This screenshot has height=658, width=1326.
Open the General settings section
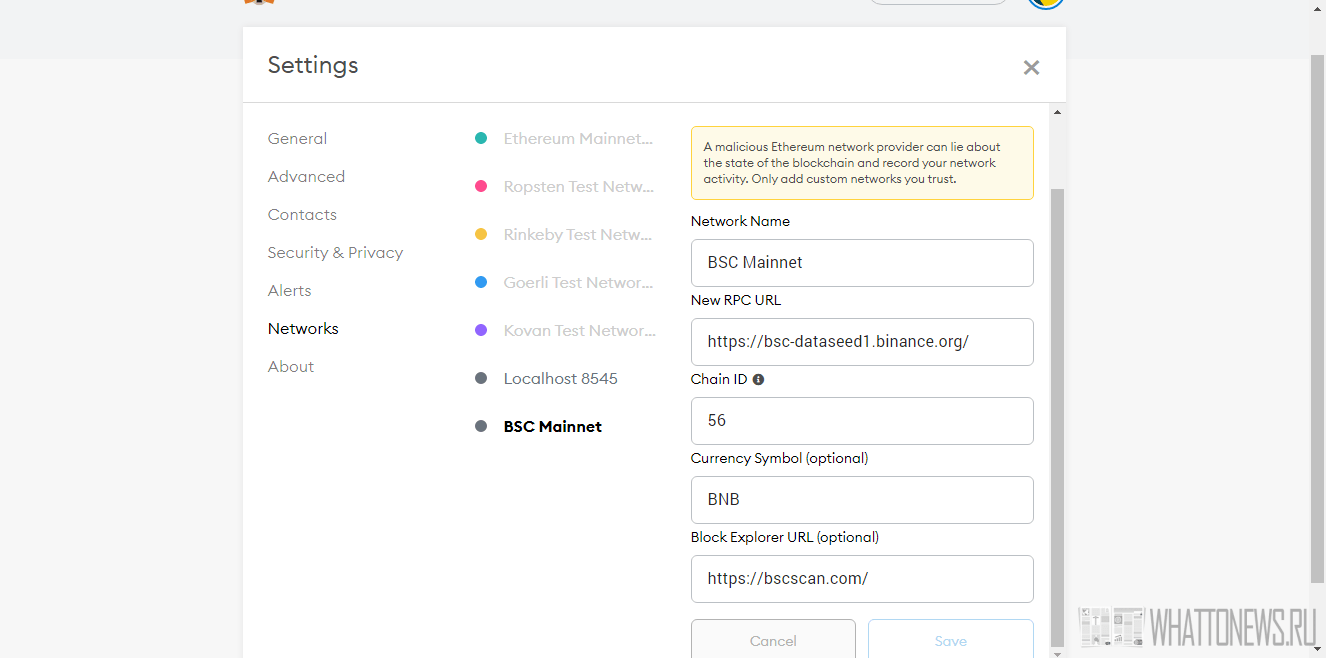[x=297, y=139]
